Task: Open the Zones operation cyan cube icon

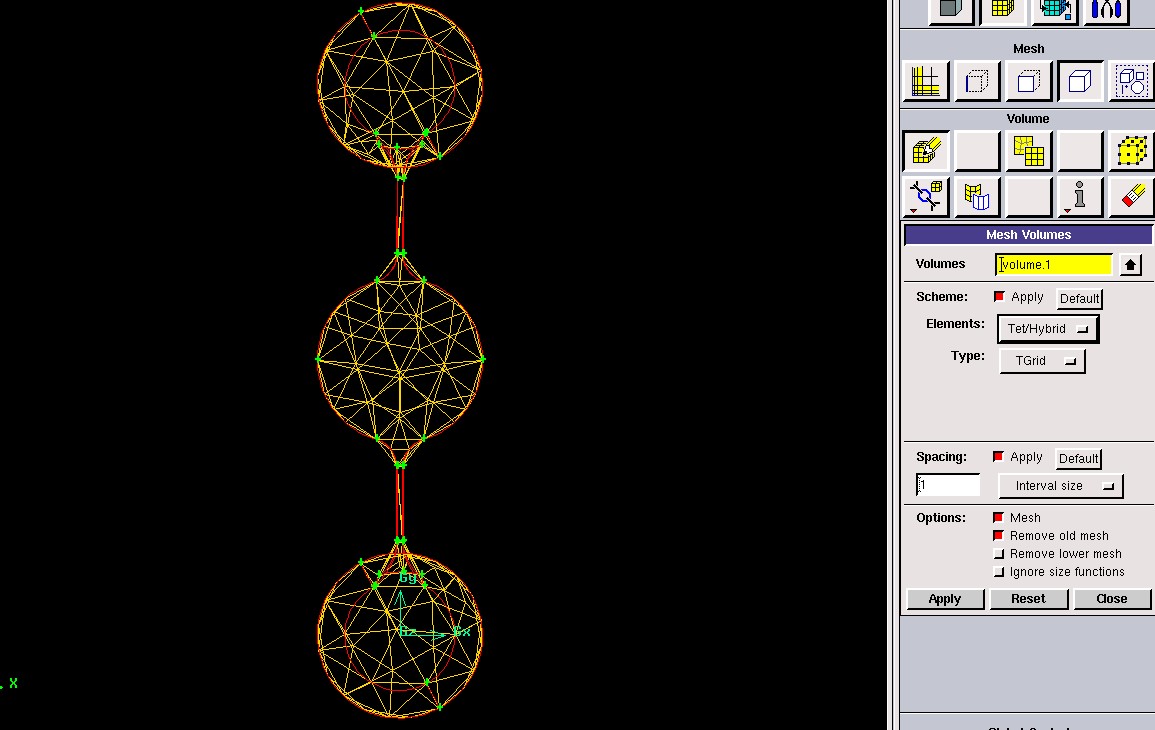Action: click(1054, 10)
